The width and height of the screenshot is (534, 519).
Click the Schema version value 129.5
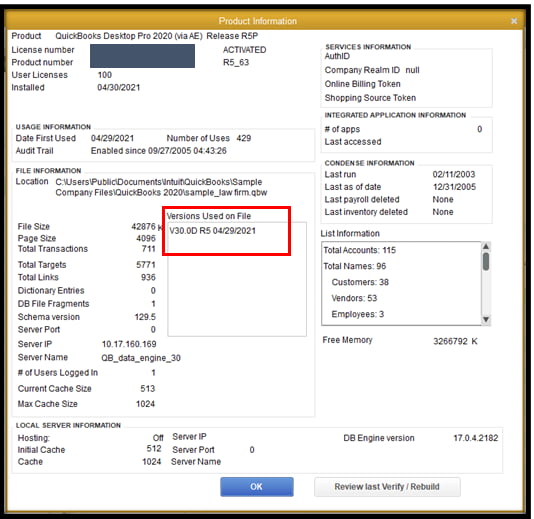145,317
